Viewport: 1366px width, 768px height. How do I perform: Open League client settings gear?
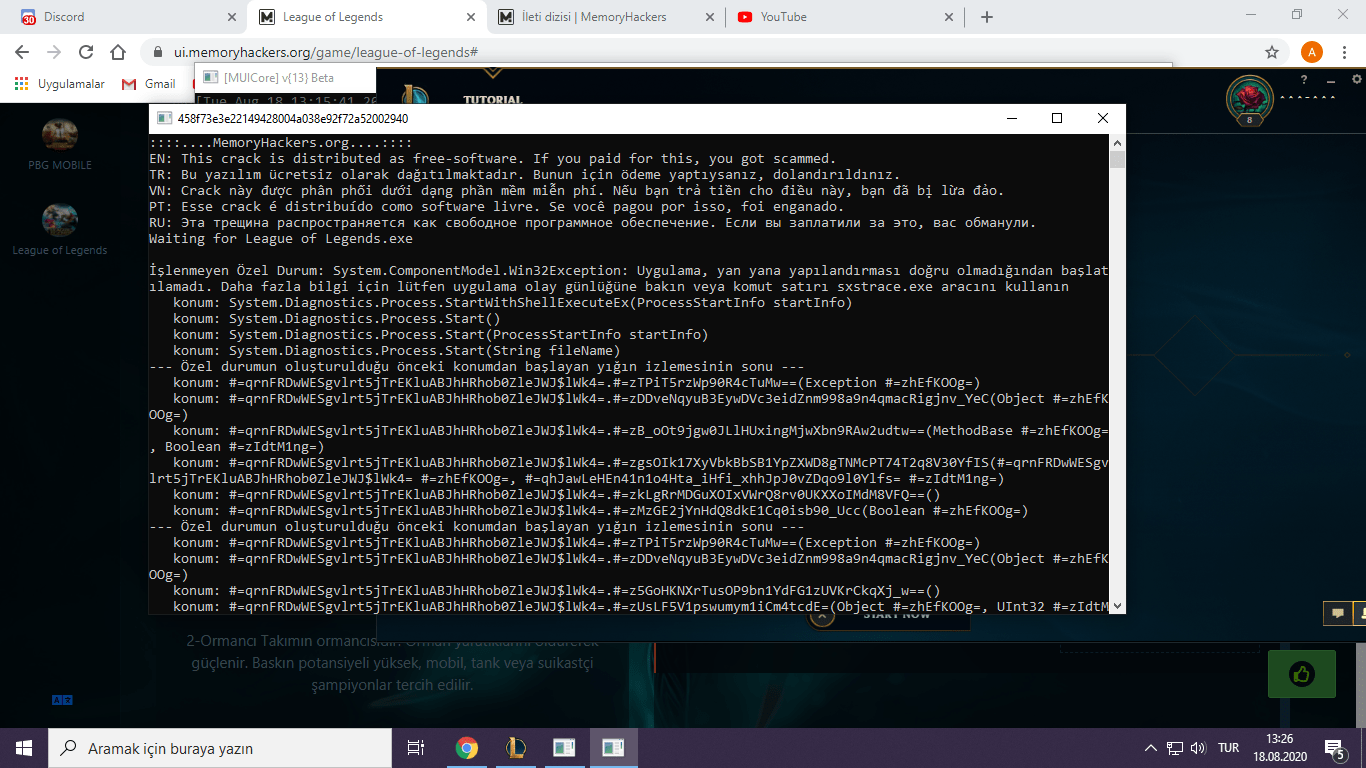(1357, 80)
